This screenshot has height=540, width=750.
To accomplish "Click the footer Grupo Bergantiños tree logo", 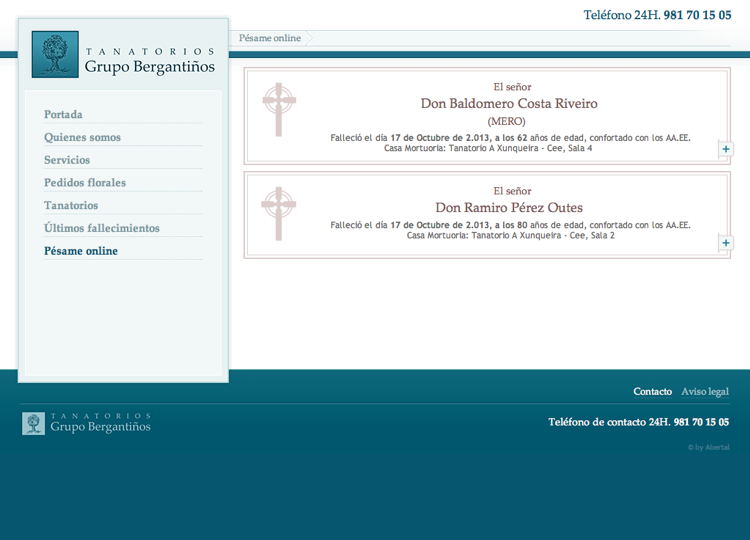I will [33, 423].
